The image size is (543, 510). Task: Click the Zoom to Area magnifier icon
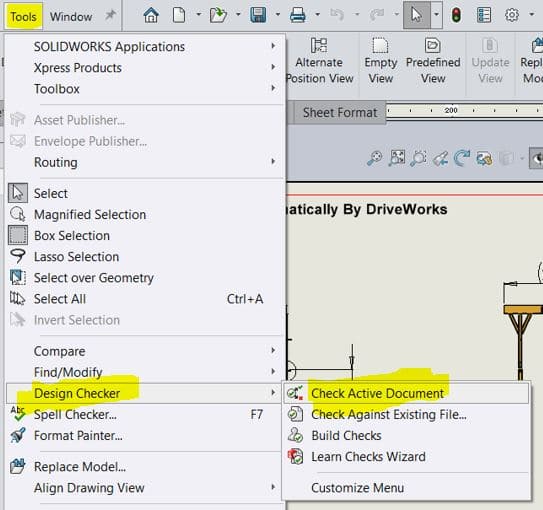point(418,159)
